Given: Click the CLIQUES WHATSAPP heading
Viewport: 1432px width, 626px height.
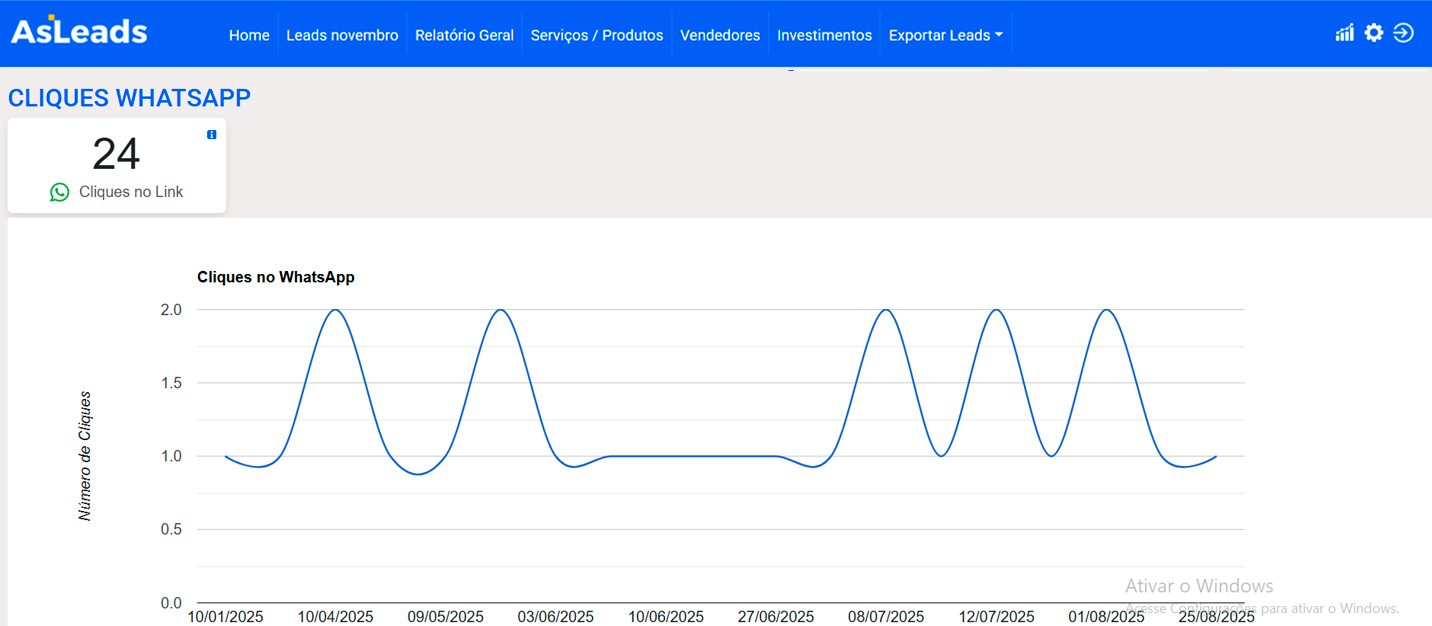Looking at the screenshot, I should point(129,98).
